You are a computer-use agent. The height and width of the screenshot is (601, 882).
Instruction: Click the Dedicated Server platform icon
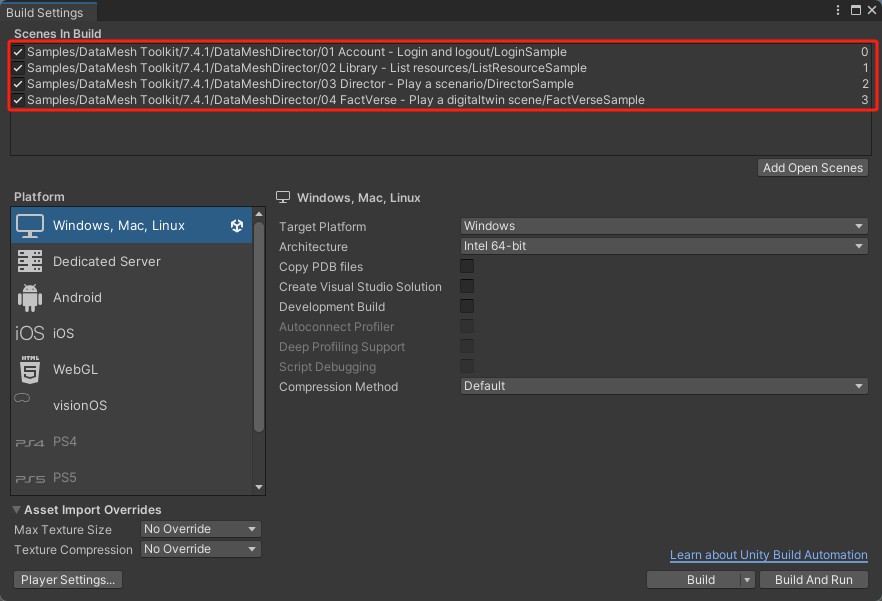(30, 262)
